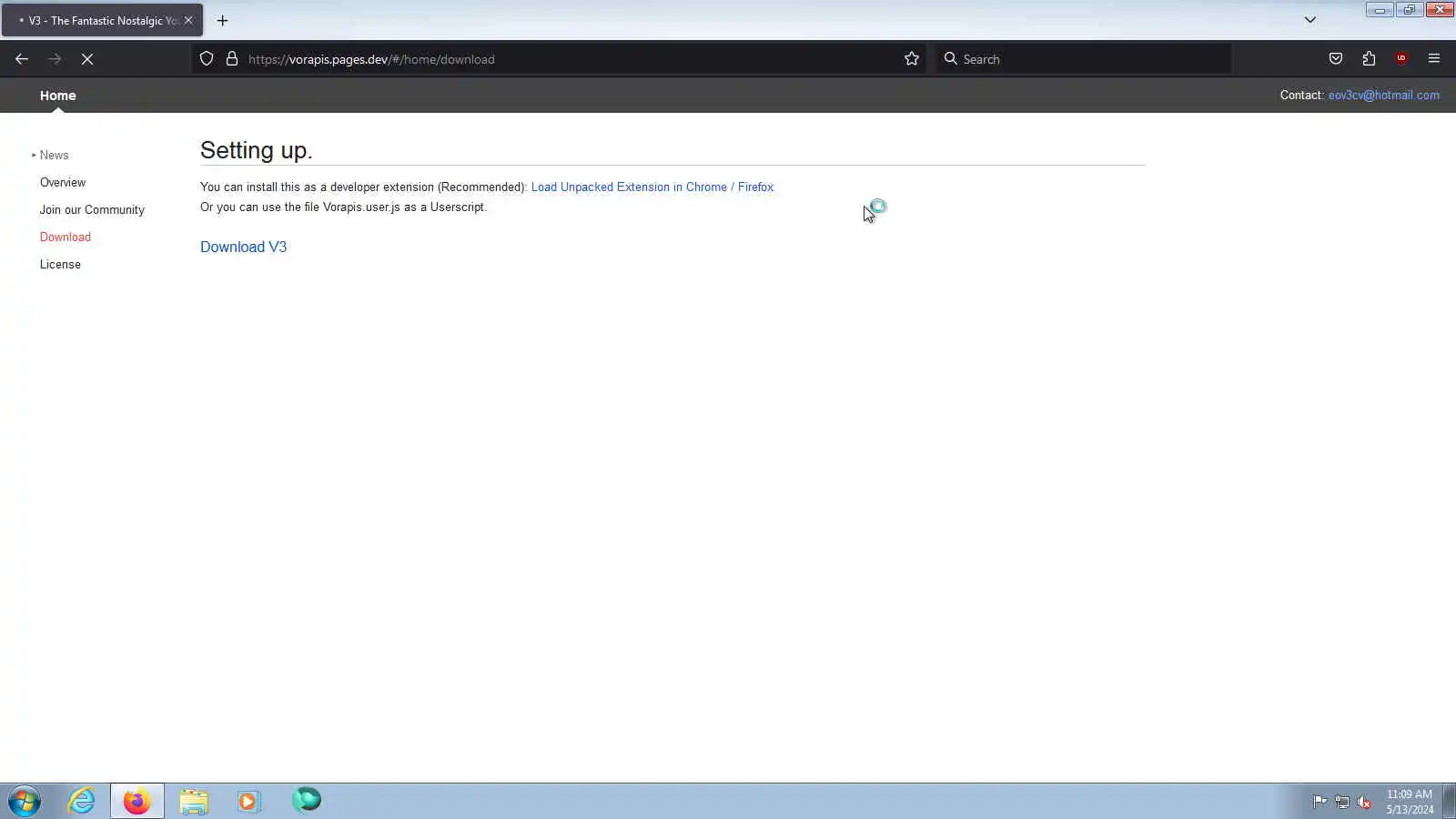Minimize the Firefox window
Image resolution: width=1456 pixels, height=819 pixels.
coord(1380,10)
